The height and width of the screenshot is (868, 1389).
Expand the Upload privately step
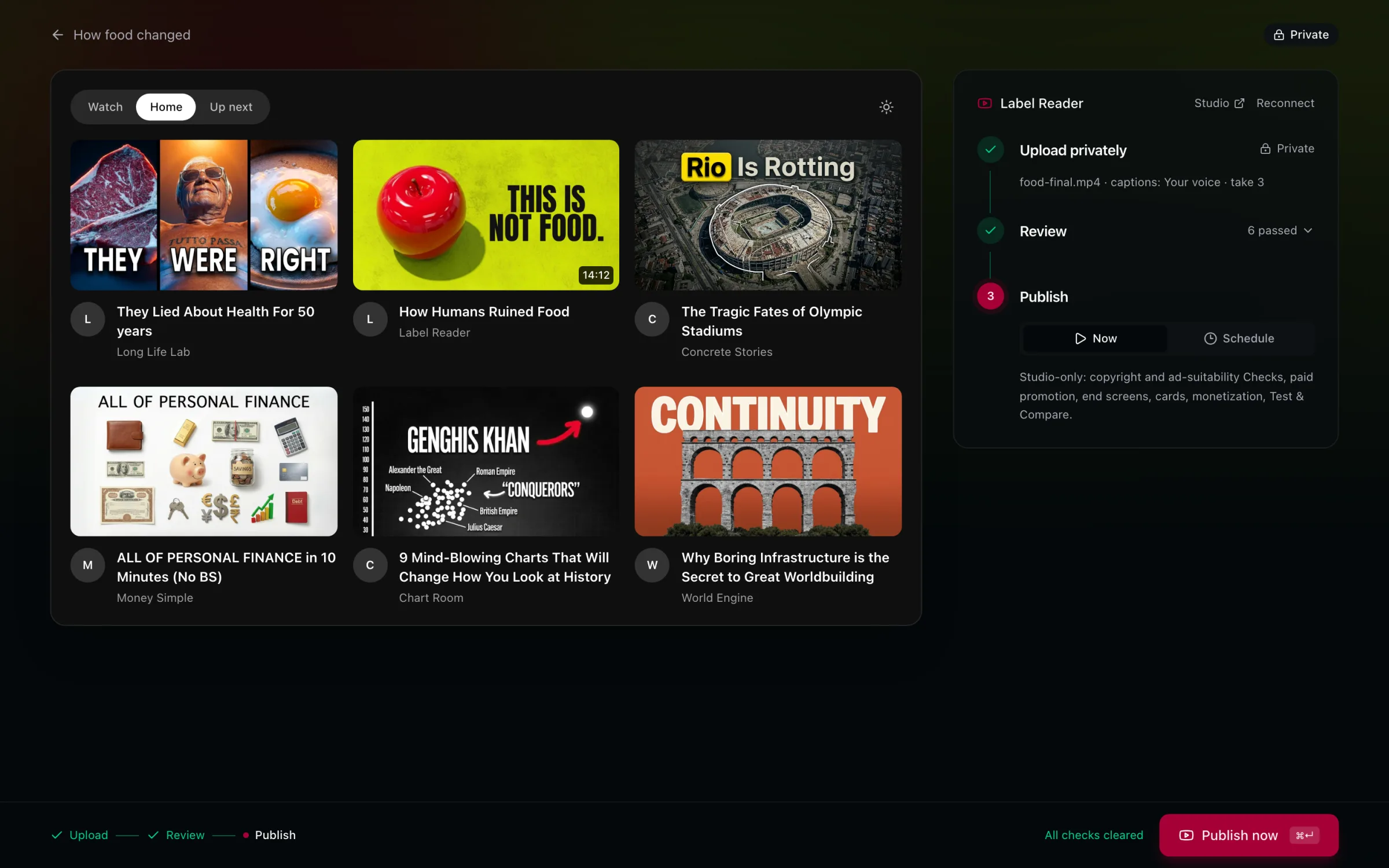pos(1072,150)
